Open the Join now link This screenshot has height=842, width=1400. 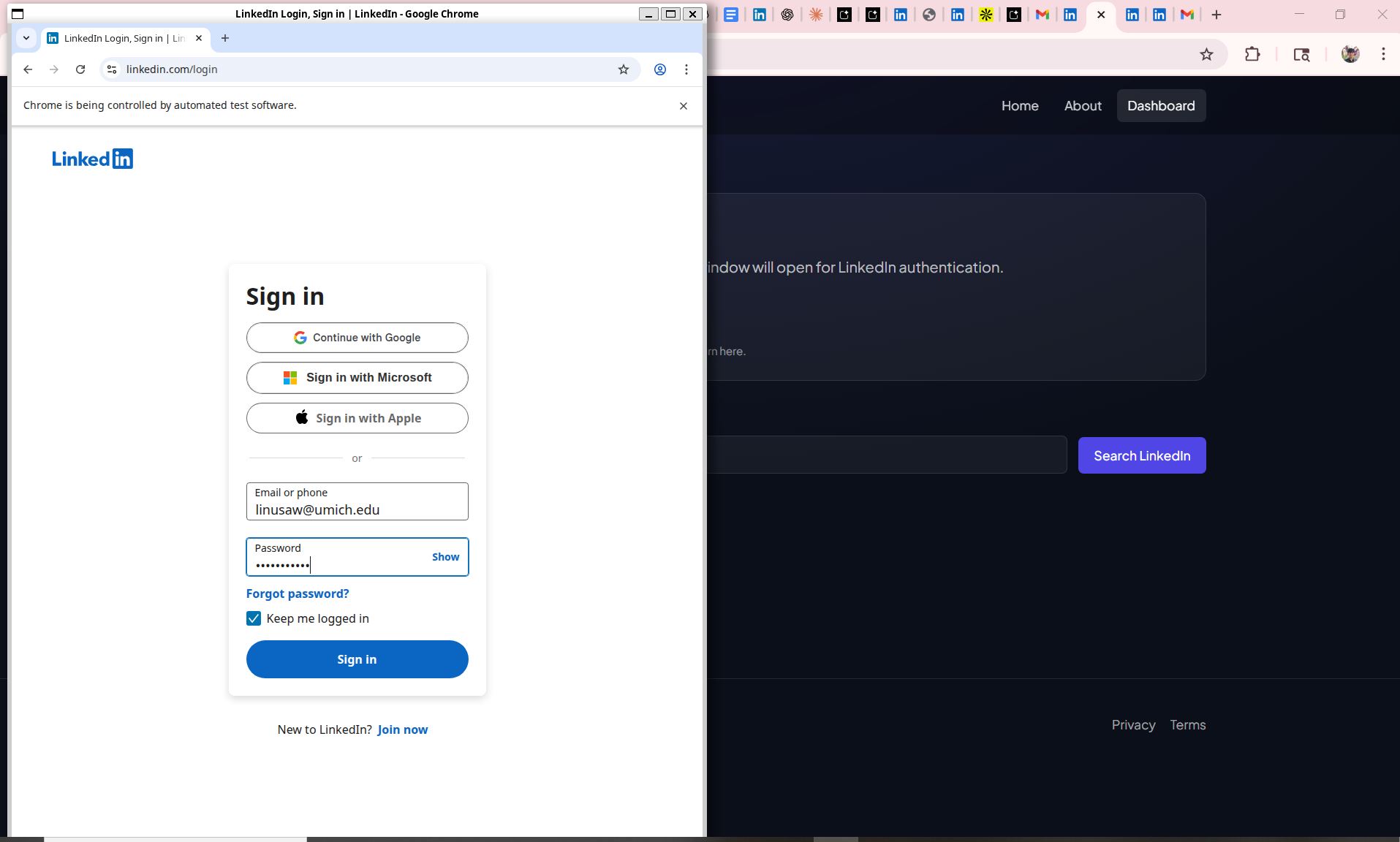[x=403, y=729]
